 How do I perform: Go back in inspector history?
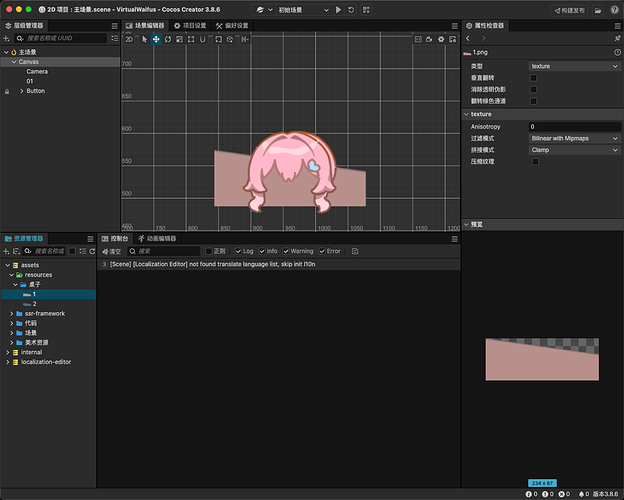468,38
